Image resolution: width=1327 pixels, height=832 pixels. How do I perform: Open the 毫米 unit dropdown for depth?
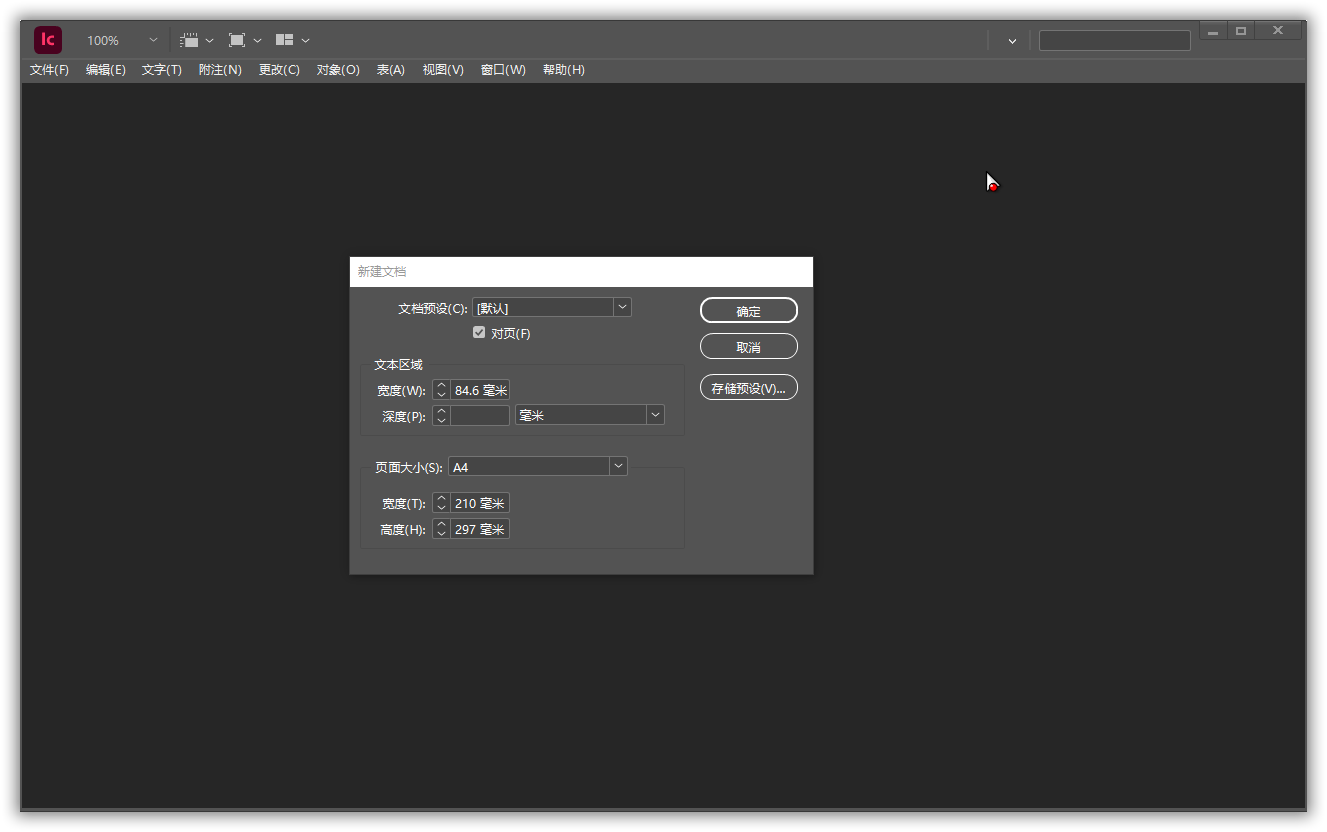(655, 414)
